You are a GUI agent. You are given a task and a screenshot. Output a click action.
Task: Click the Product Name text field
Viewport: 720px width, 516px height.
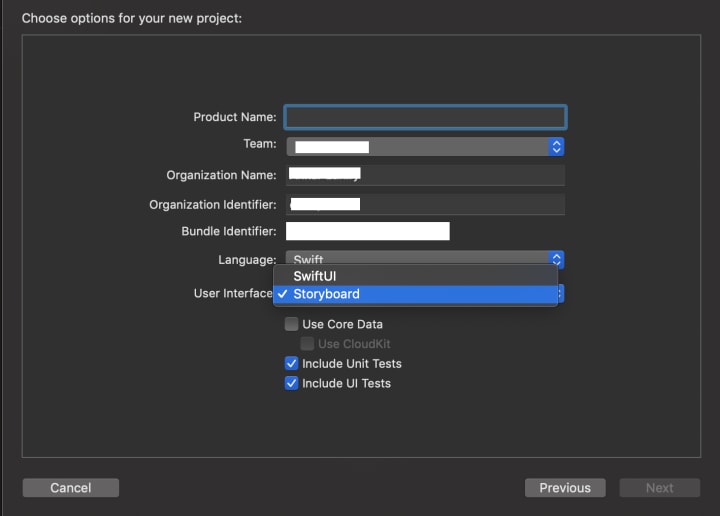coord(425,117)
